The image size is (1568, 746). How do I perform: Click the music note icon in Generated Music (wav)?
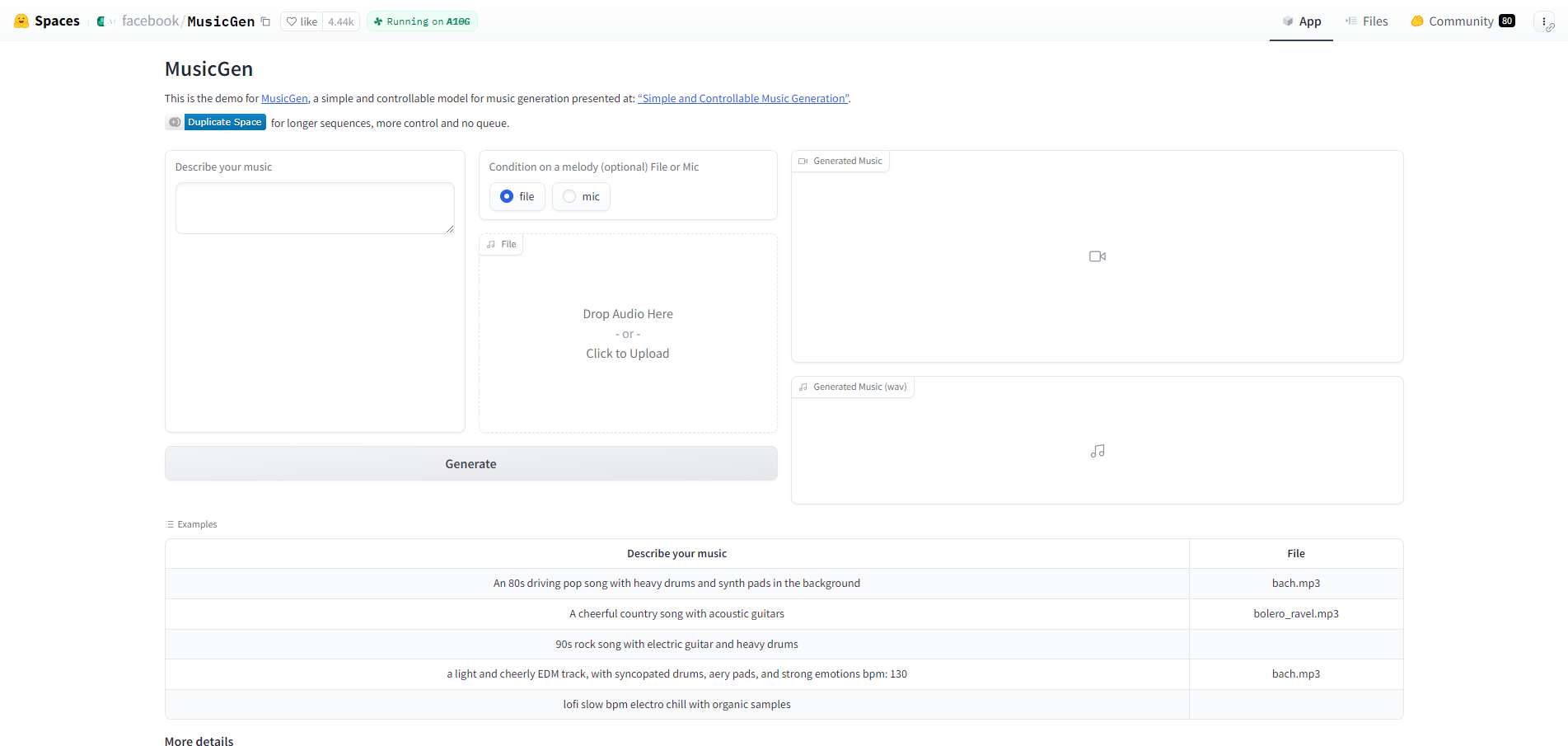(1097, 451)
